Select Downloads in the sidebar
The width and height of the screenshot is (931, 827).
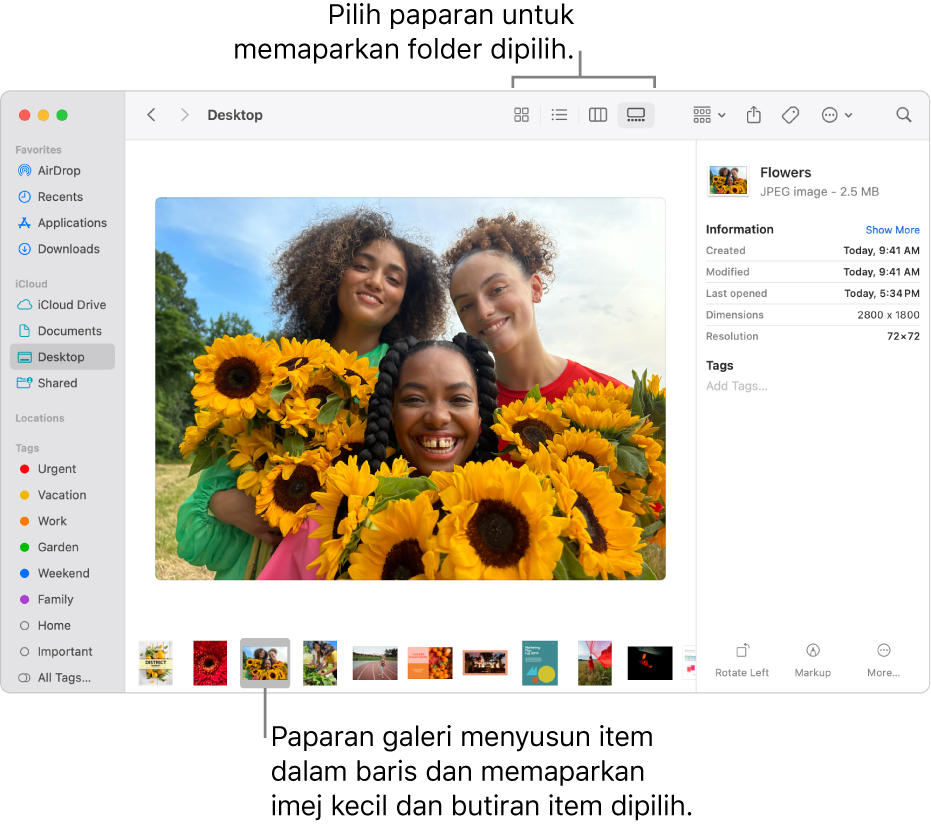click(x=68, y=249)
